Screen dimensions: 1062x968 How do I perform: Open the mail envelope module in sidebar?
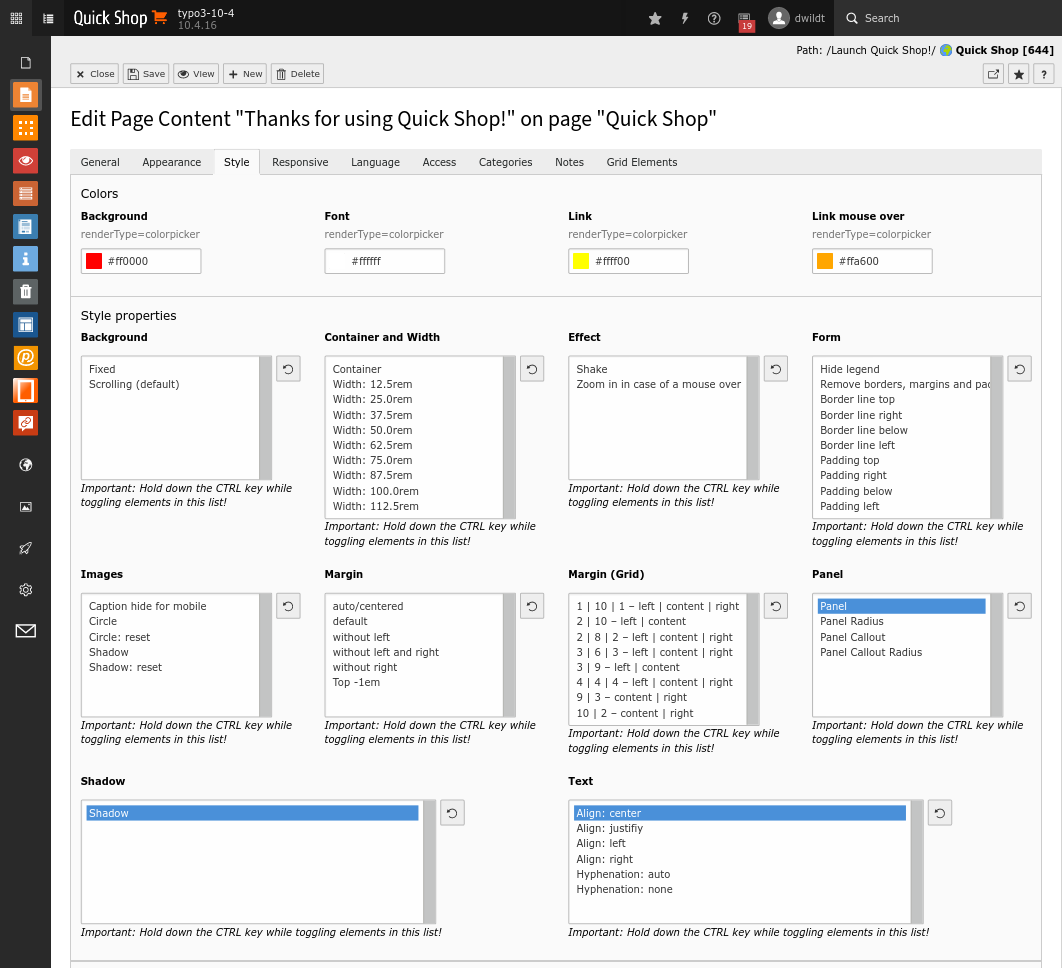26,631
